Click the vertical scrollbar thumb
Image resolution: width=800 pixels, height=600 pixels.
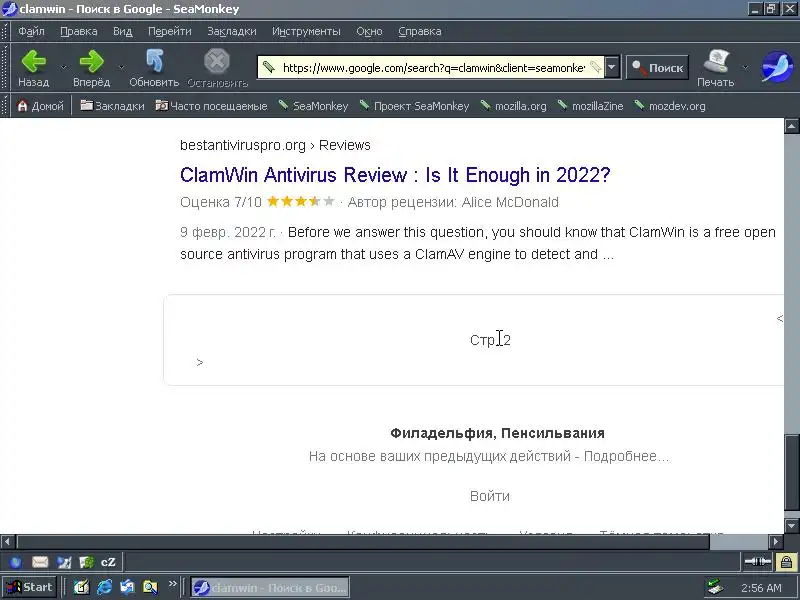[791, 472]
